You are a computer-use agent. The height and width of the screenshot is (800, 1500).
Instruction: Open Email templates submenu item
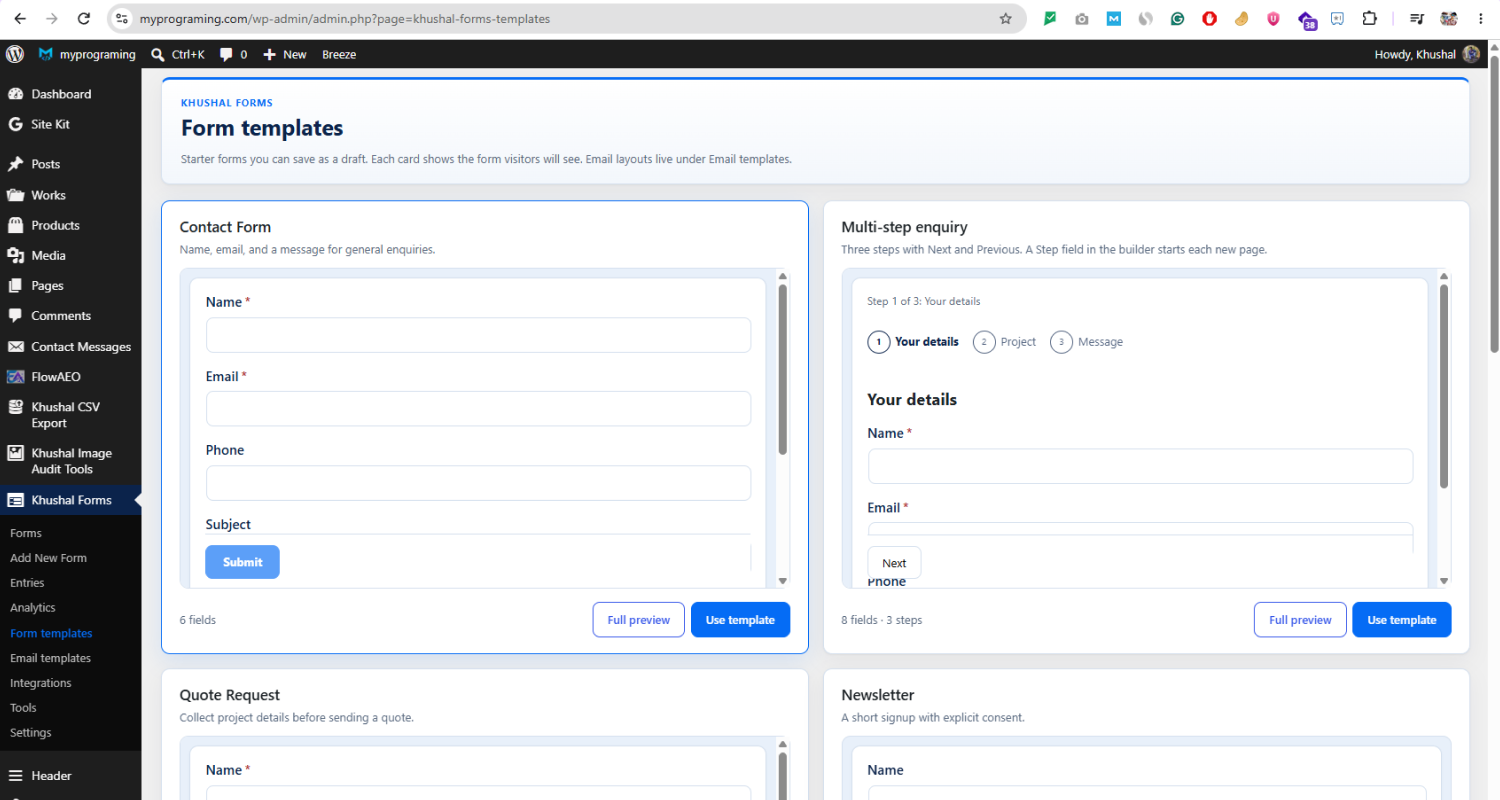pyautogui.click(x=50, y=658)
